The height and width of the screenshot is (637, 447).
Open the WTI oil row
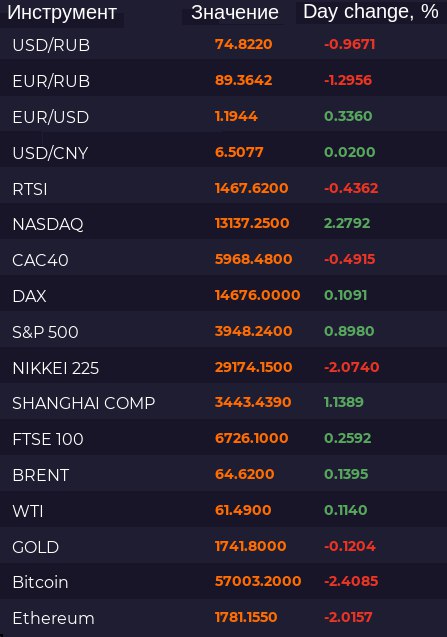tap(224, 511)
